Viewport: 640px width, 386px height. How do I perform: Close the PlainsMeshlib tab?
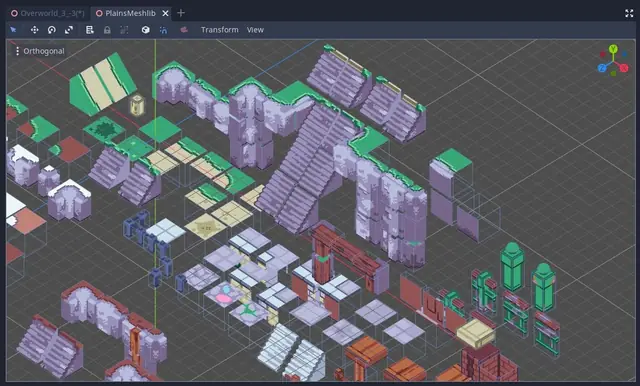pos(165,13)
